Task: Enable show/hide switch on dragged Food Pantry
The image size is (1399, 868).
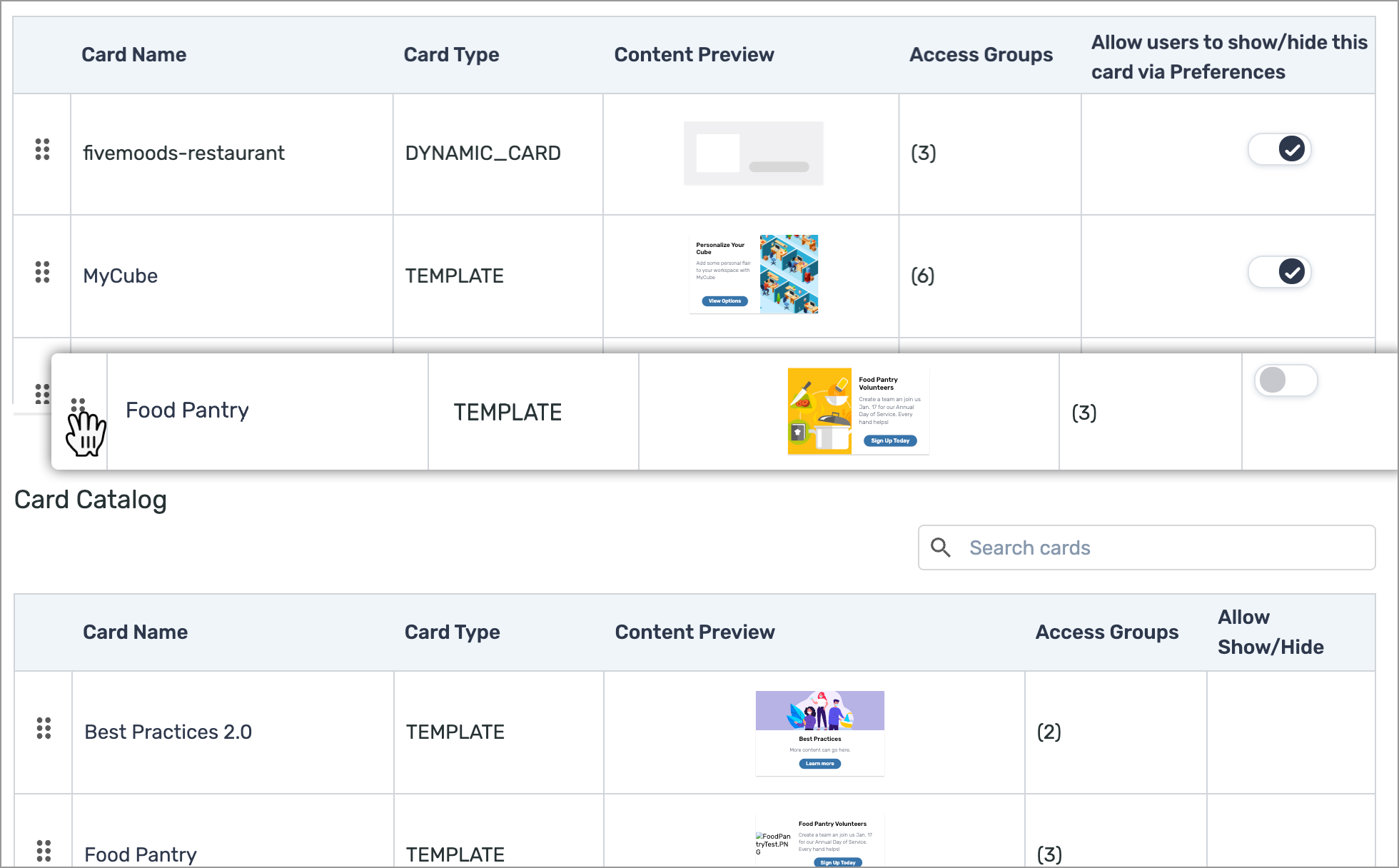Action: tap(1286, 380)
